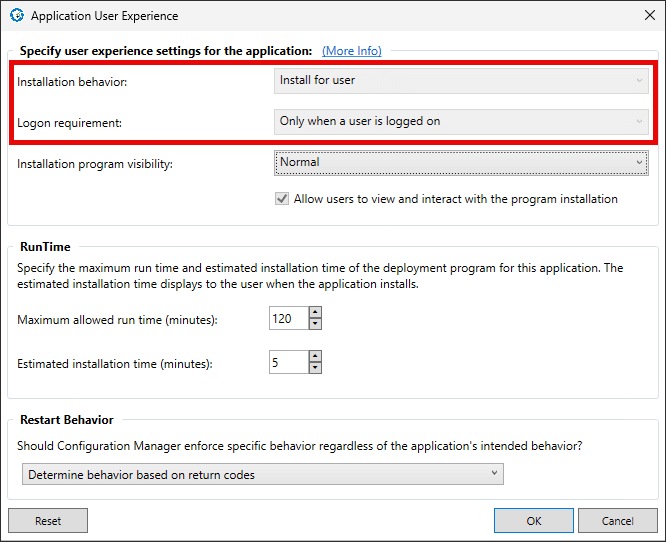Increase the Estimated installation time value

(315, 357)
